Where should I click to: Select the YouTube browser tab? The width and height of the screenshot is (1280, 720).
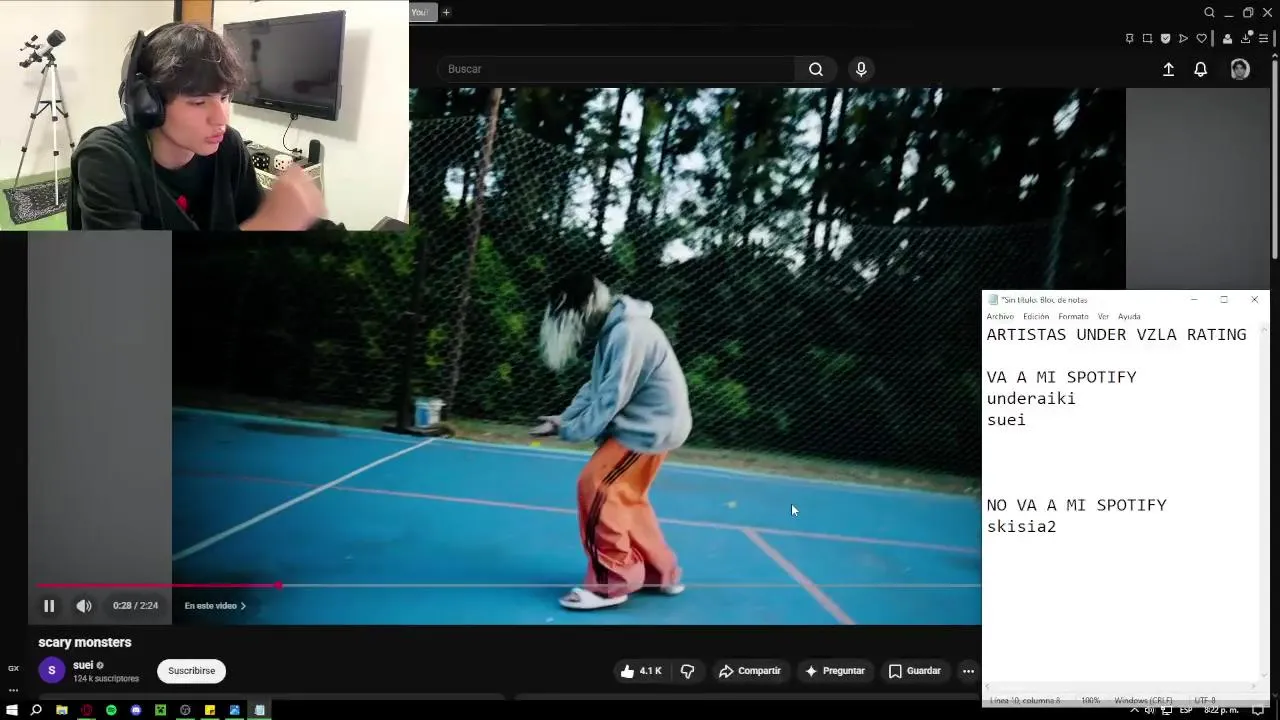click(420, 12)
